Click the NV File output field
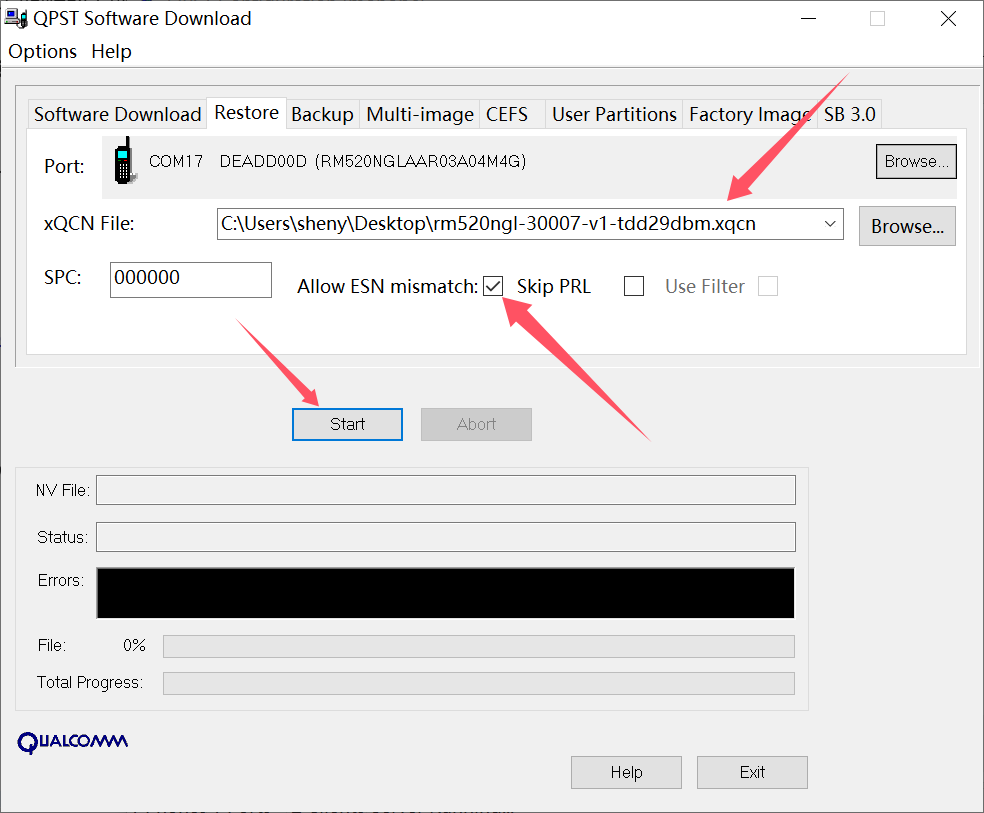The image size is (984, 813). pyautogui.click(x=446, y=490)
